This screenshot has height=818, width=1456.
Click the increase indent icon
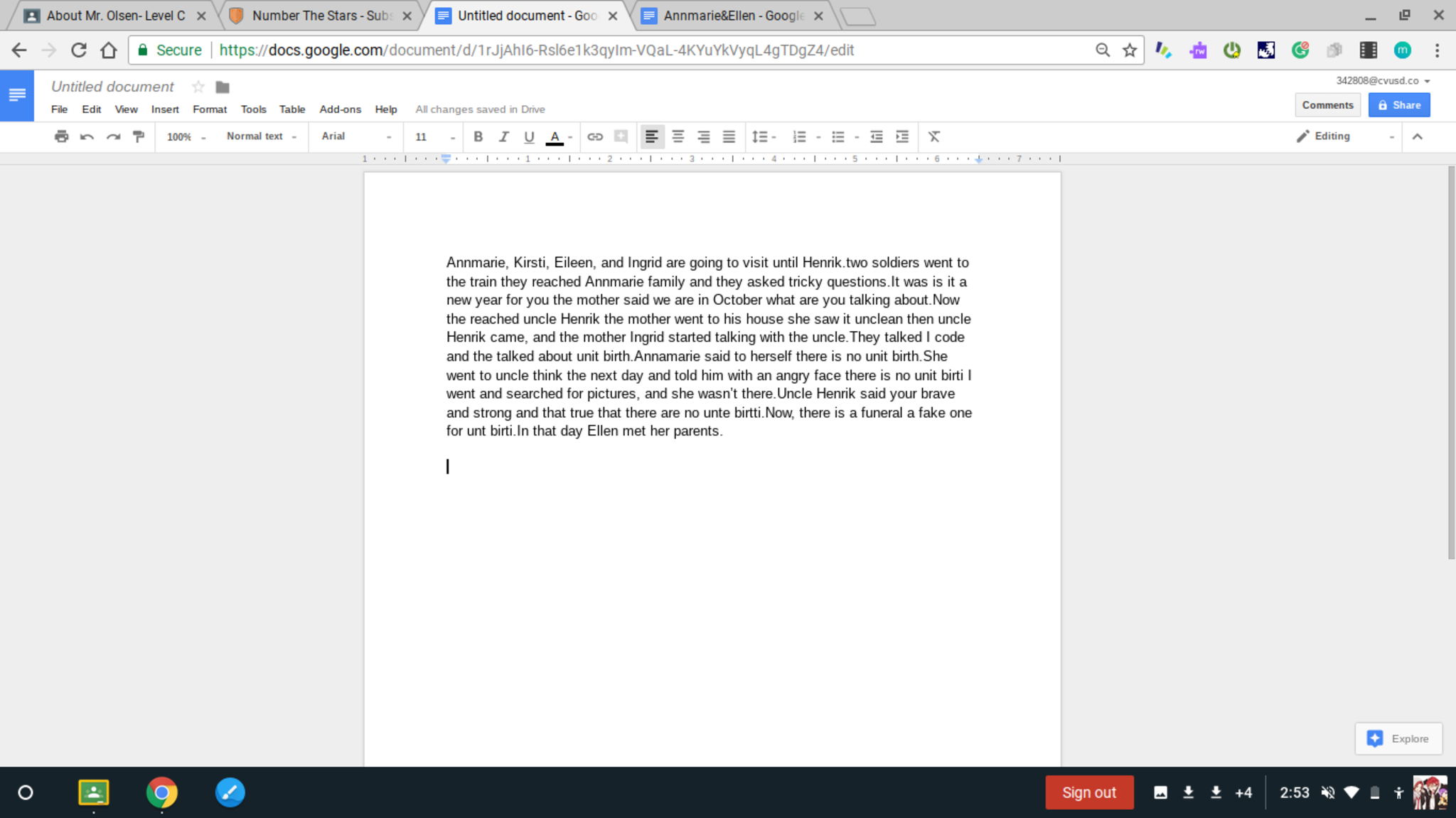902,136
